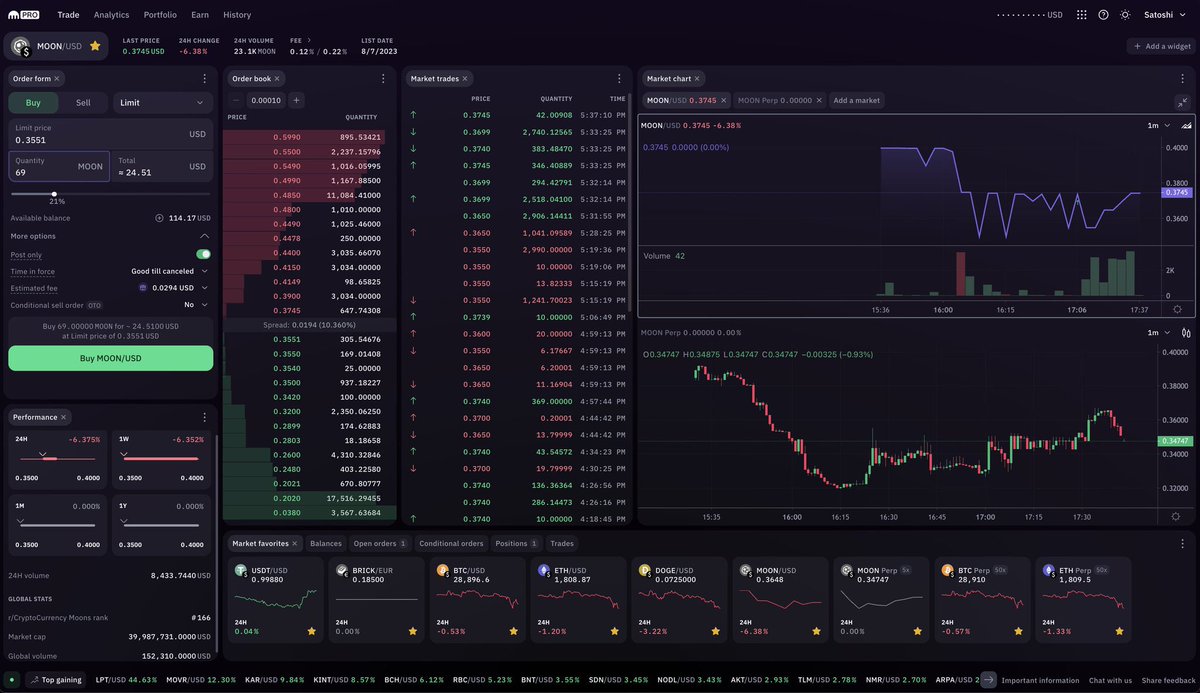The height and width of the screenshot is (693, 1200).
Task: Unfavorite BTC/USD star
Action: click(x=513, y=632)
